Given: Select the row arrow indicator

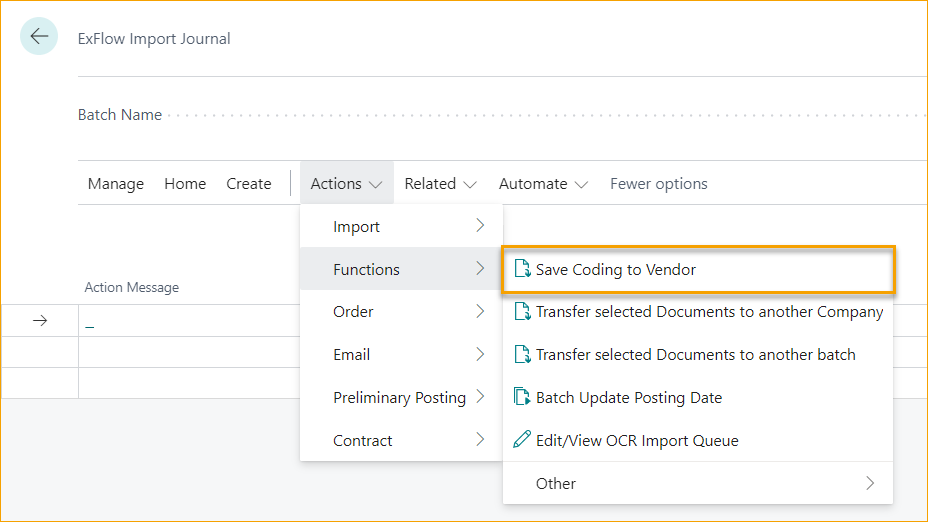Looking at the screenshot, I should click(x=40, y=321).
